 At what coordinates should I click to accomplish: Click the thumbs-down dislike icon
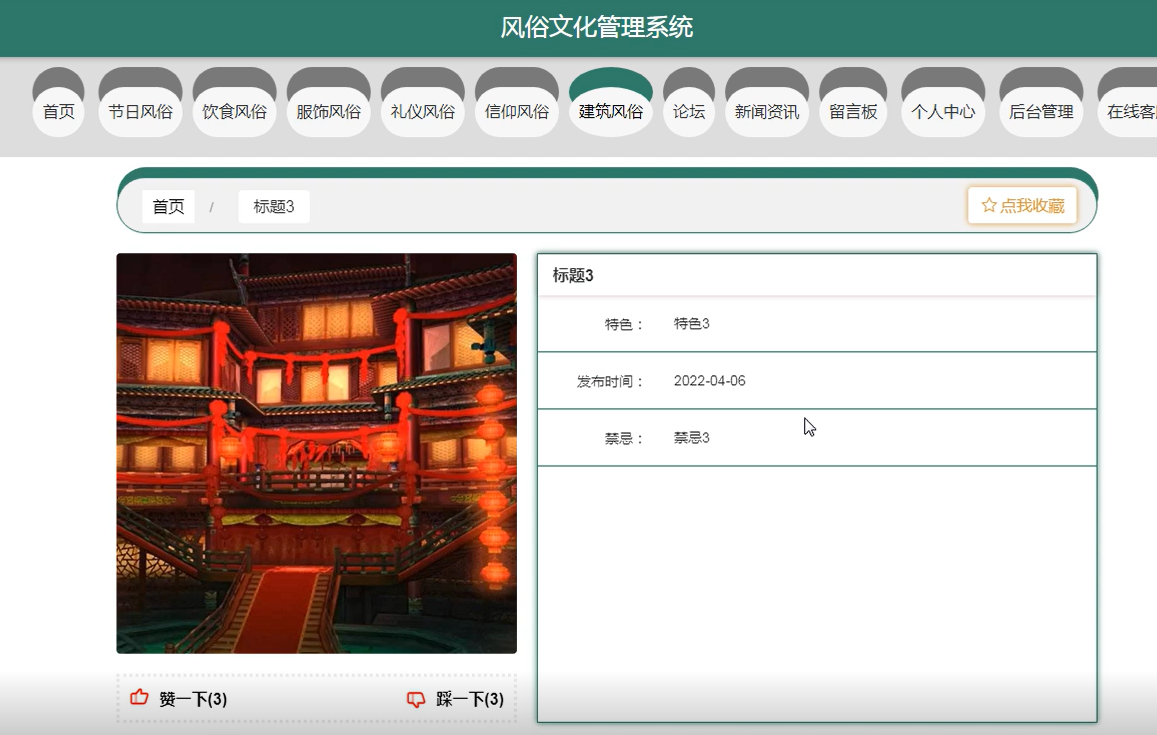(416, 699)
